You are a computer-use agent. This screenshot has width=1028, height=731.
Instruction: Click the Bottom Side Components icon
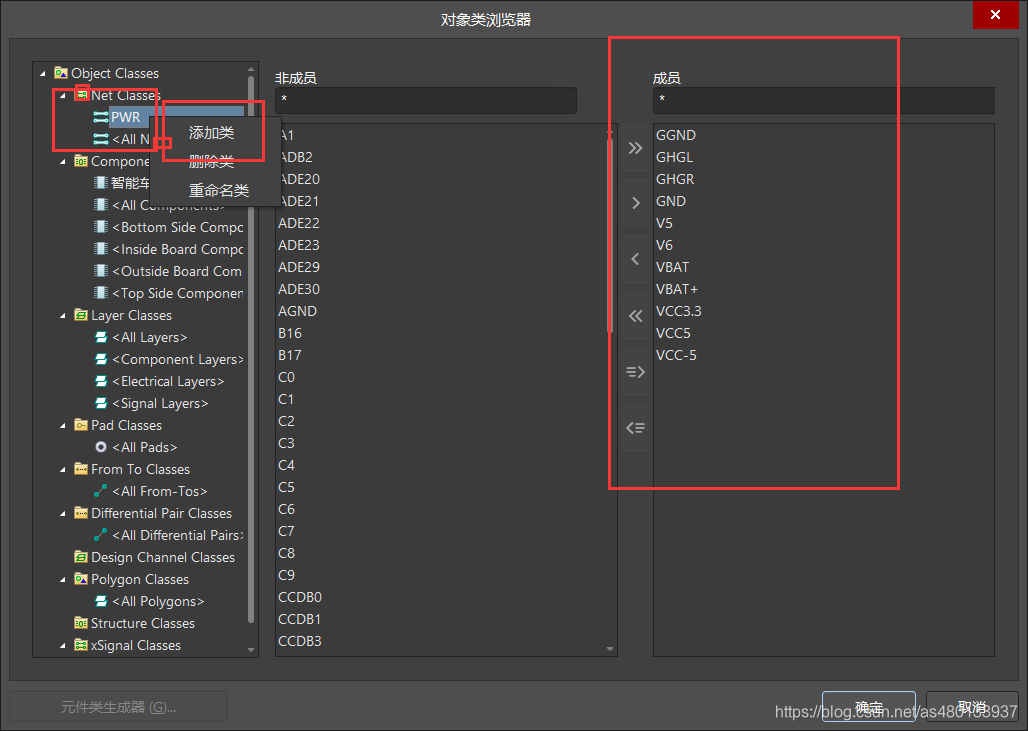[x=100, y=227]
